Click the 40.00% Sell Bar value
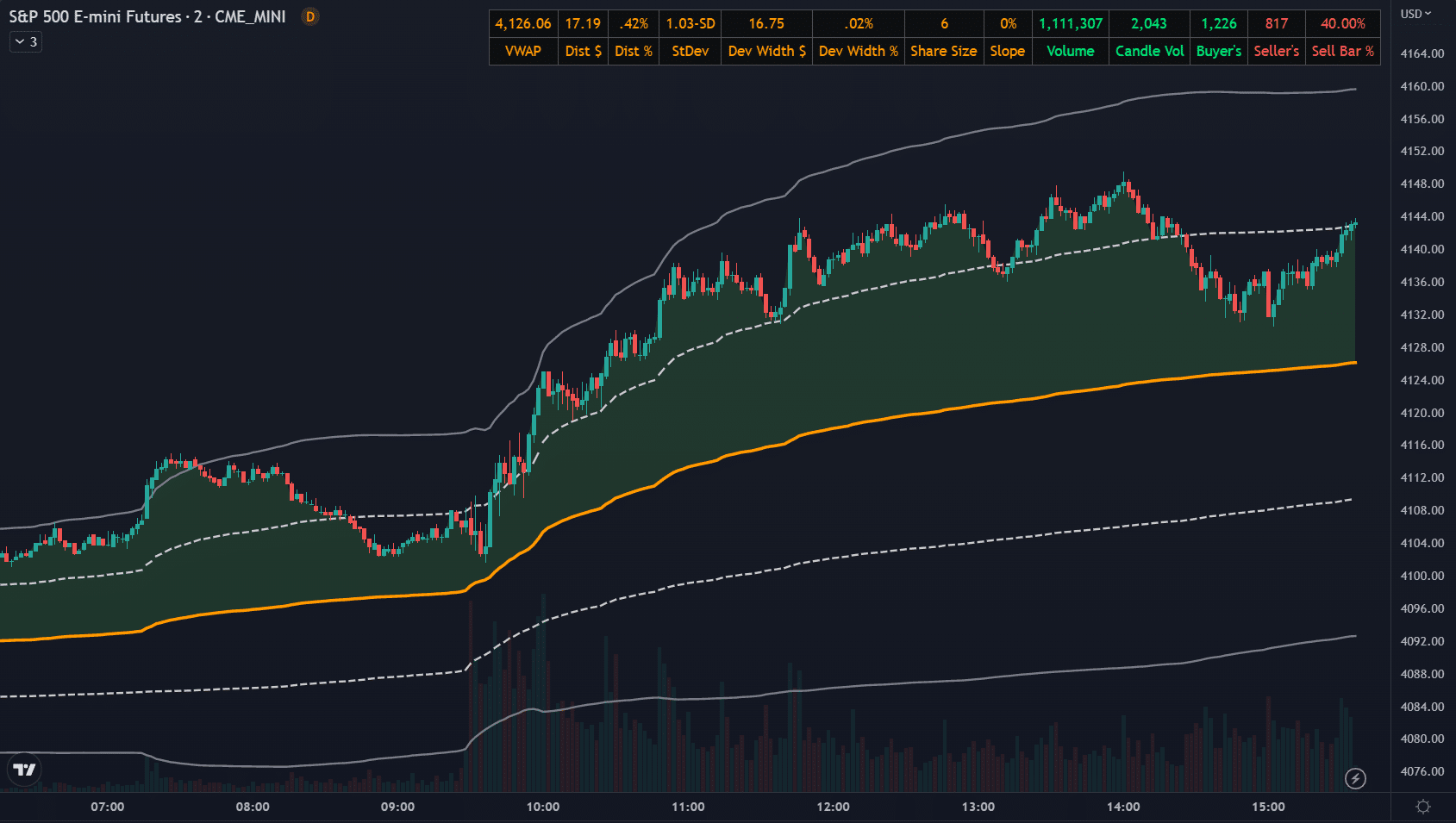 1343,24
